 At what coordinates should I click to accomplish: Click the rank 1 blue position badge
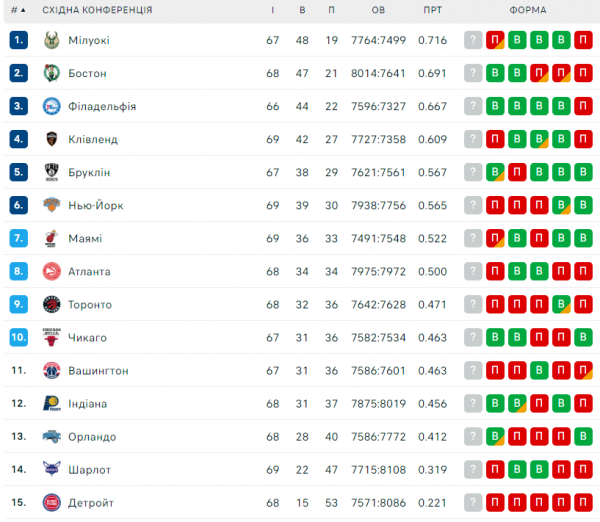(18, 40)
